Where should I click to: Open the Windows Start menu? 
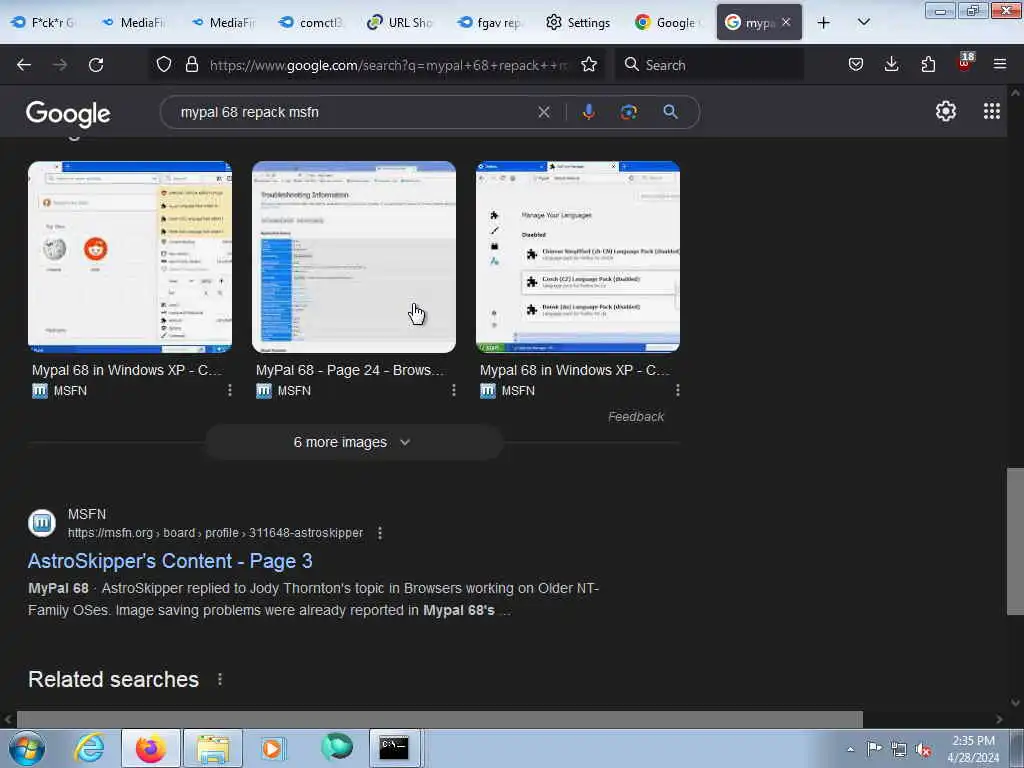(x=27, y=748)
